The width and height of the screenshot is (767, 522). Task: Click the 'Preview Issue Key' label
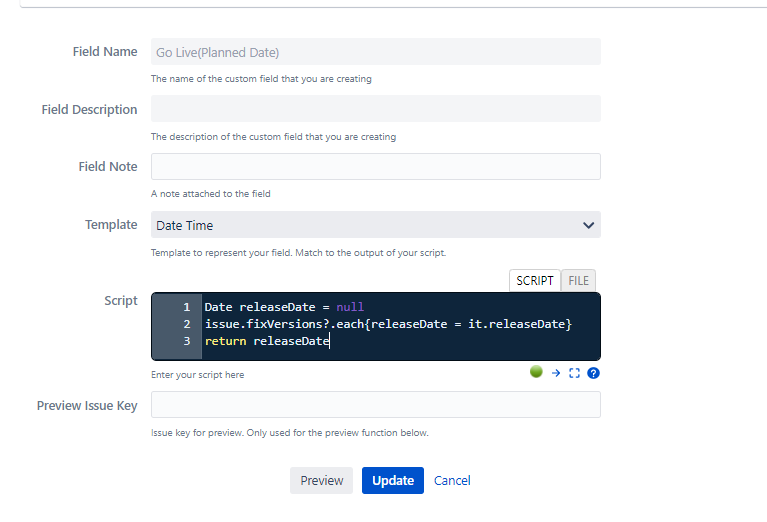tap(87, 406)
